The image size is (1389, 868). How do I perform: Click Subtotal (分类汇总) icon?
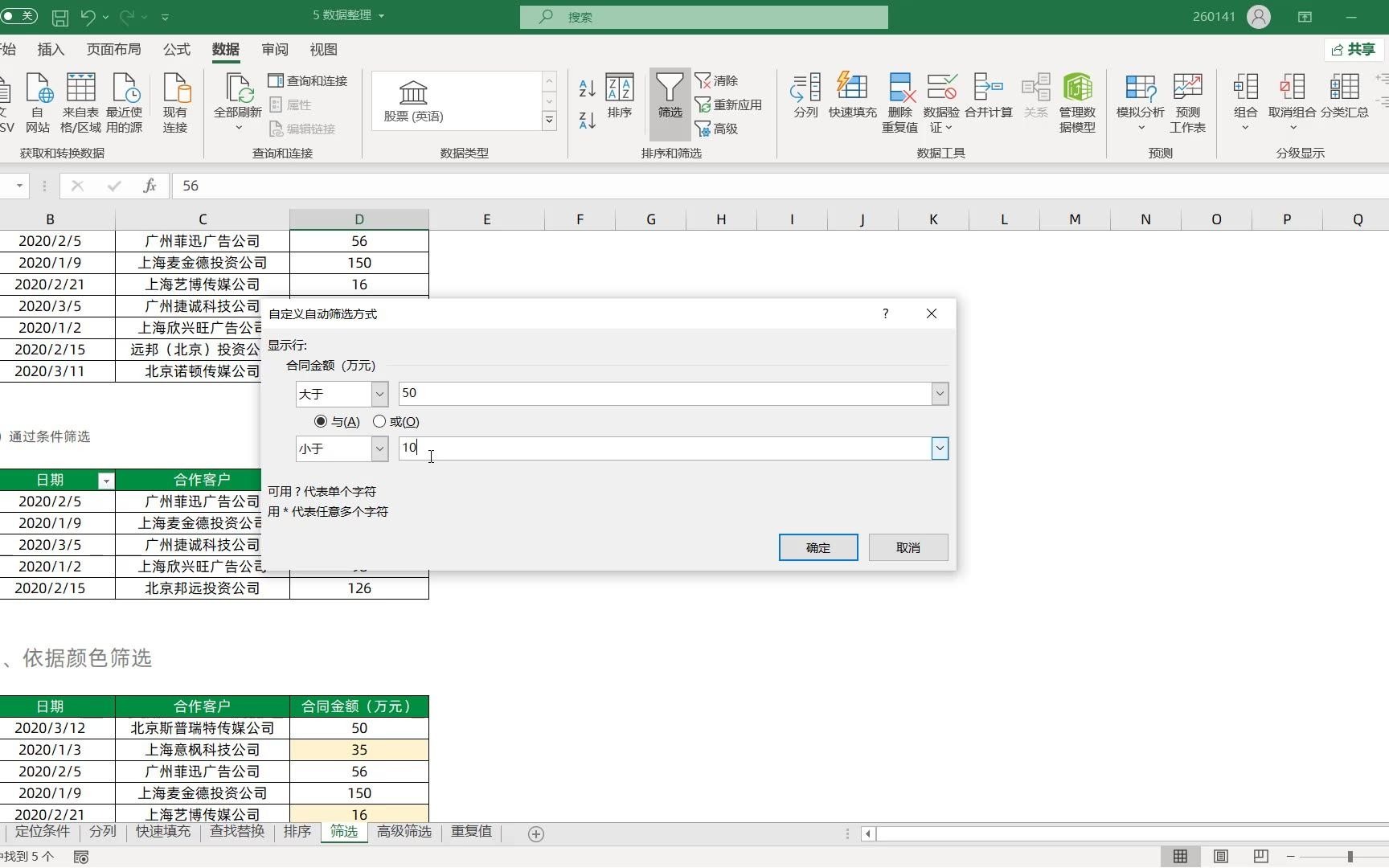pos(1344,96)
